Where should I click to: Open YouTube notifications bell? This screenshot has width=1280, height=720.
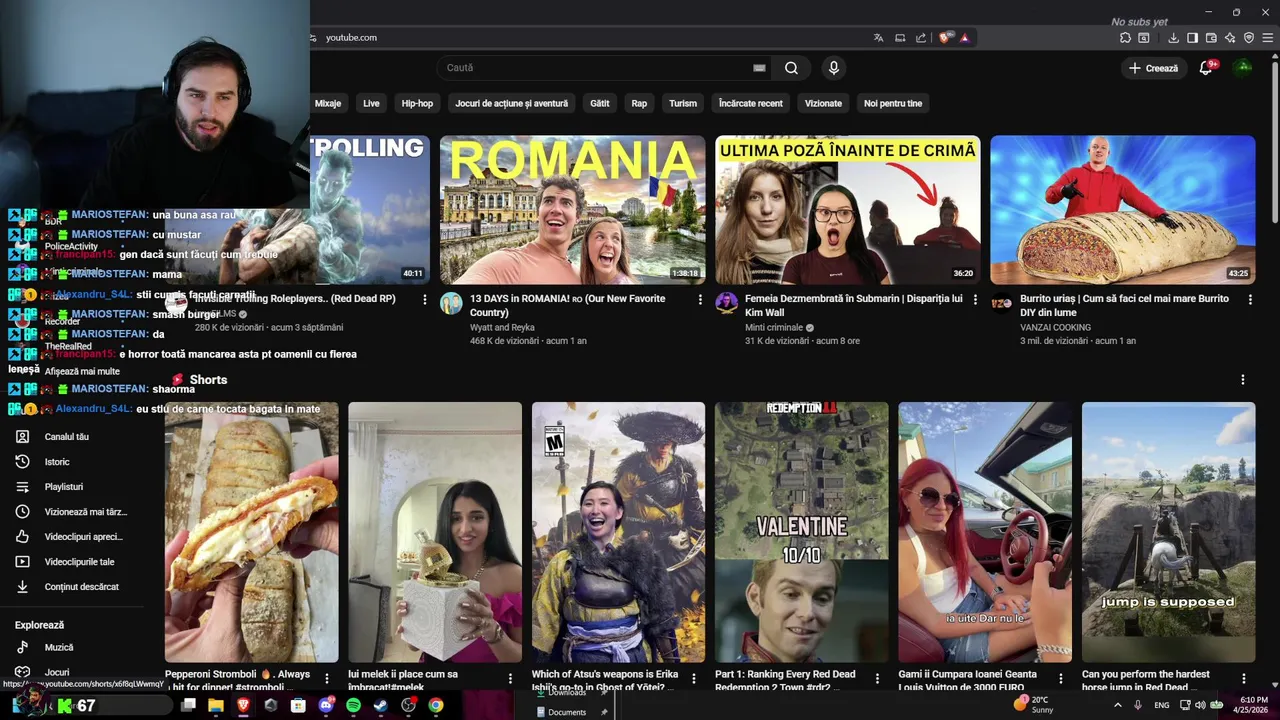(1206, 68)
